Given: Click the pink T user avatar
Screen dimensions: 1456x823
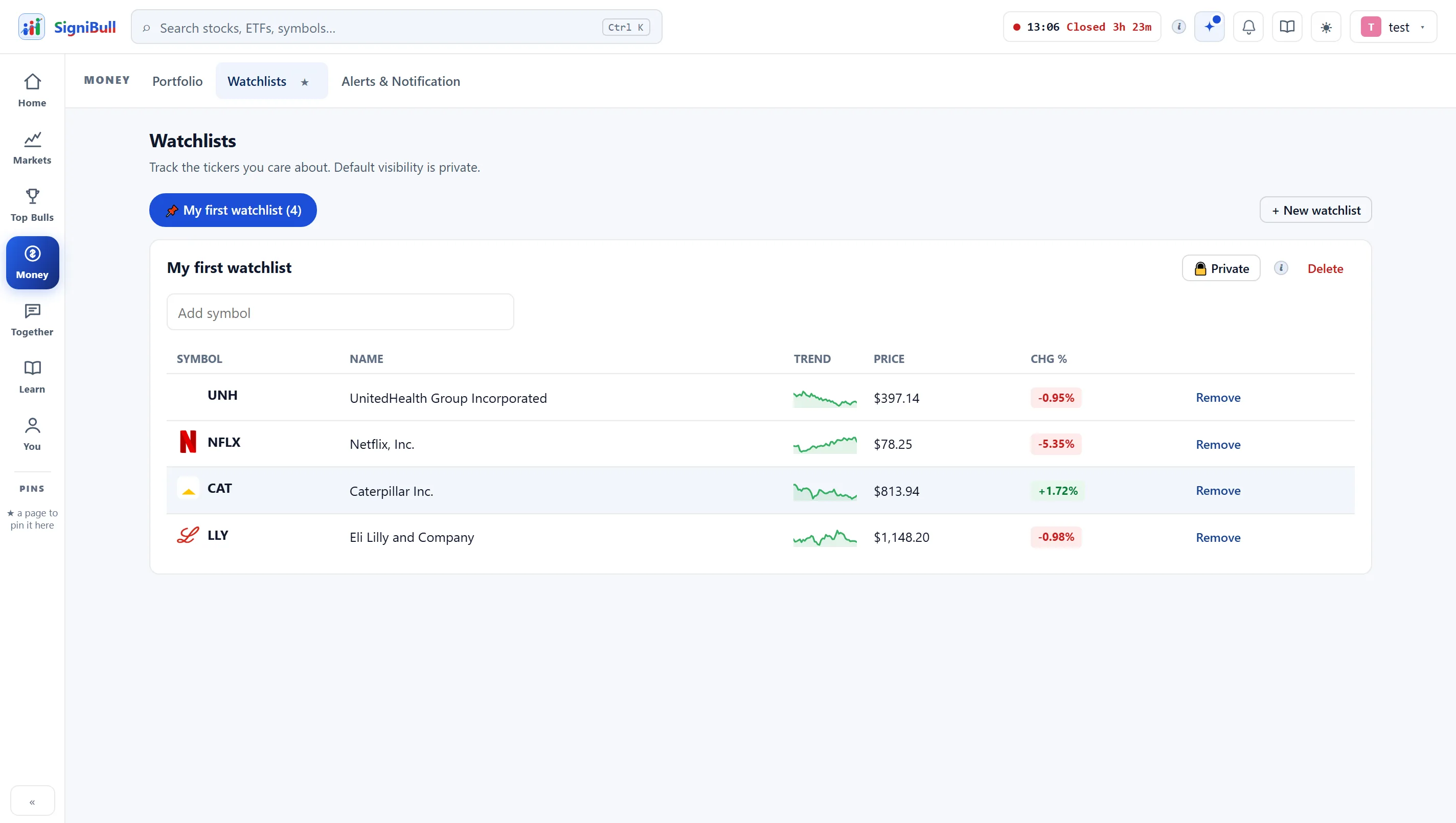Looking at the screenshot, I should pos(1371,27).
